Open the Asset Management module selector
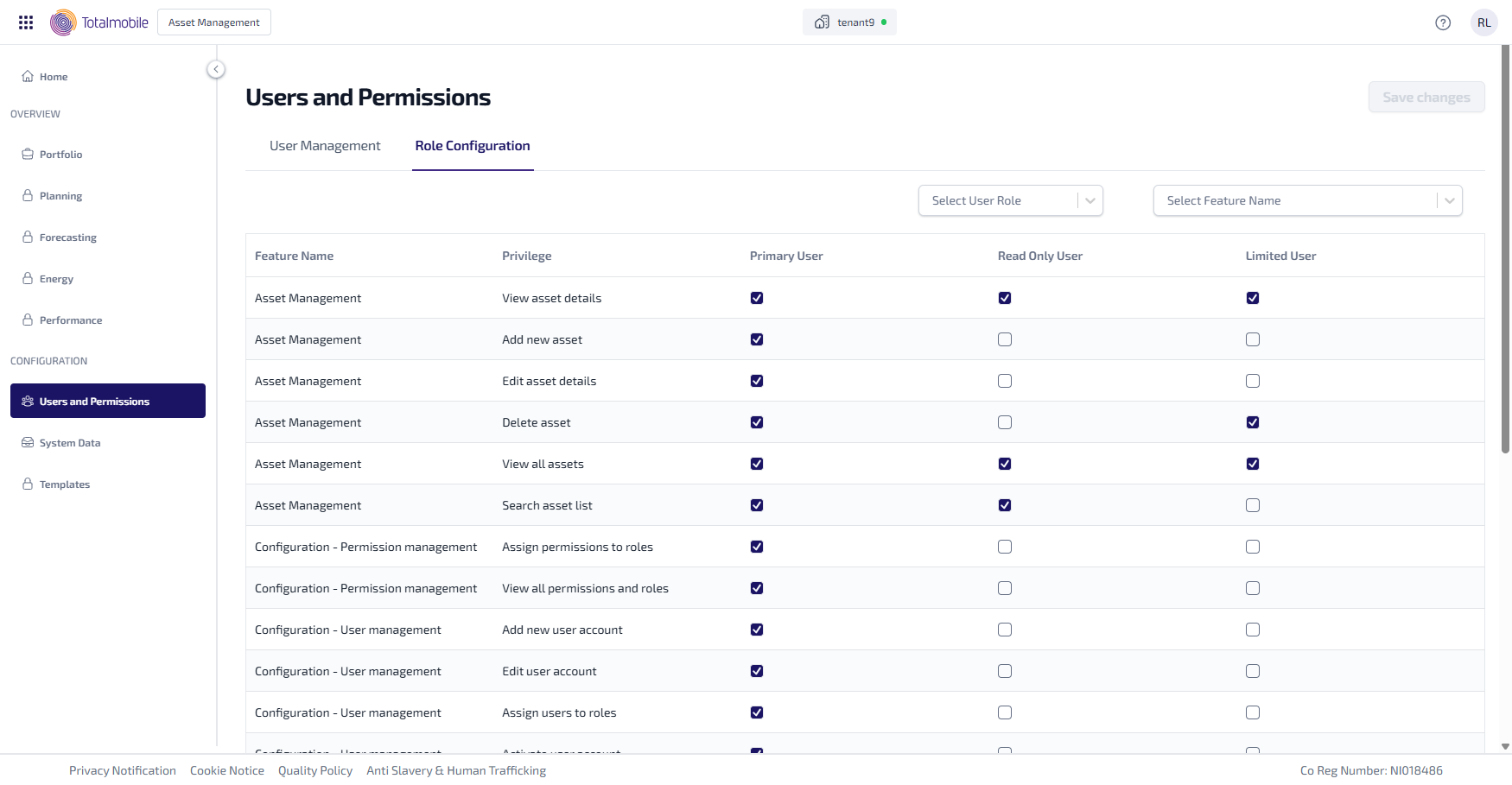 point(213,22)
